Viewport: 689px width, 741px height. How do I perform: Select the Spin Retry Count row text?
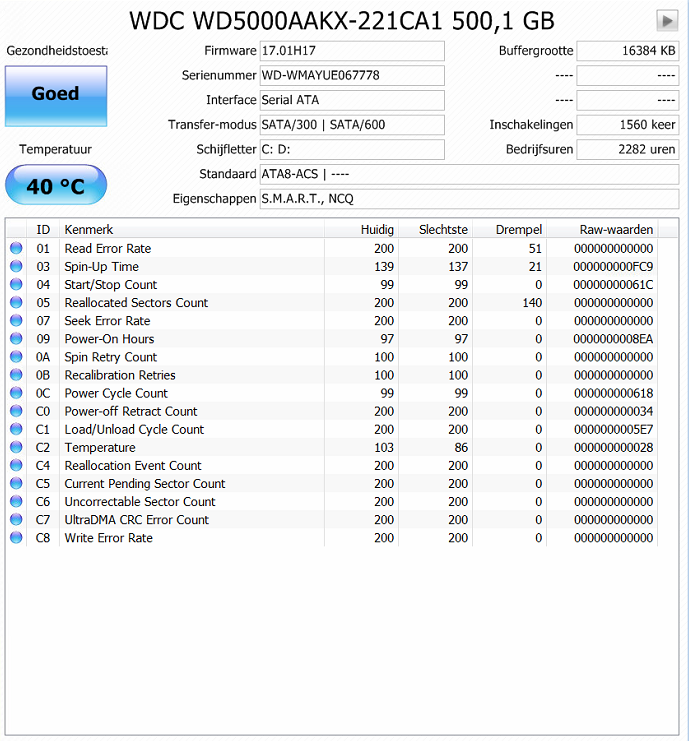click(111, 357)
